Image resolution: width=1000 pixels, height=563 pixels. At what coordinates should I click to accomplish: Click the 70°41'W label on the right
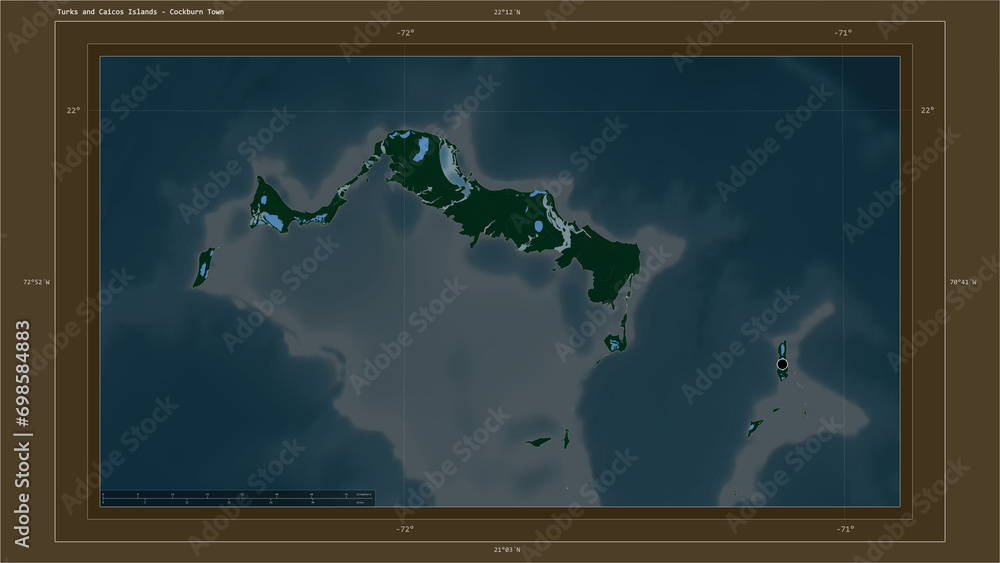(x=962, y=282)
